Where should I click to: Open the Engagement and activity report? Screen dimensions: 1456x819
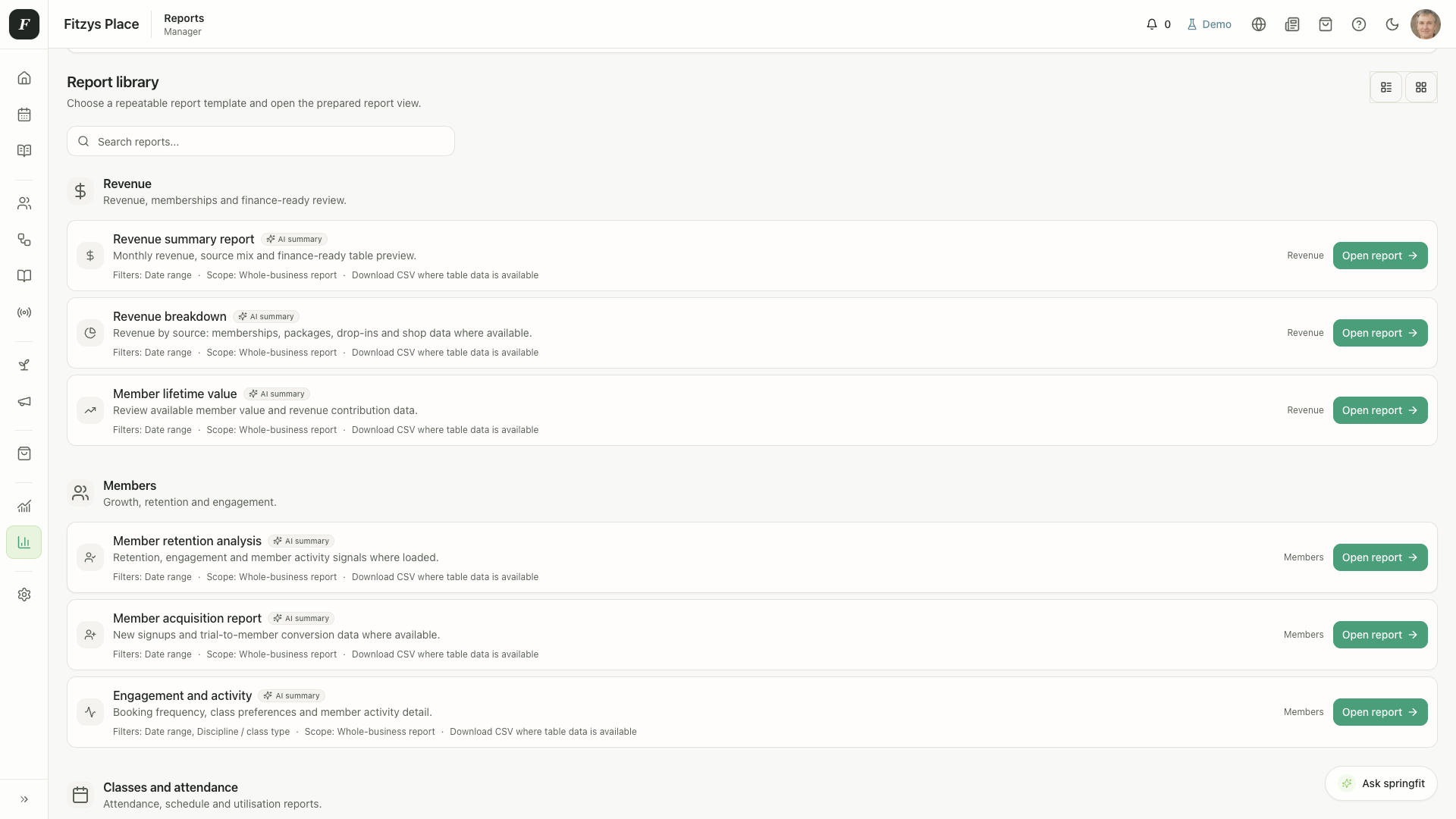click(x=1380, y=712)
